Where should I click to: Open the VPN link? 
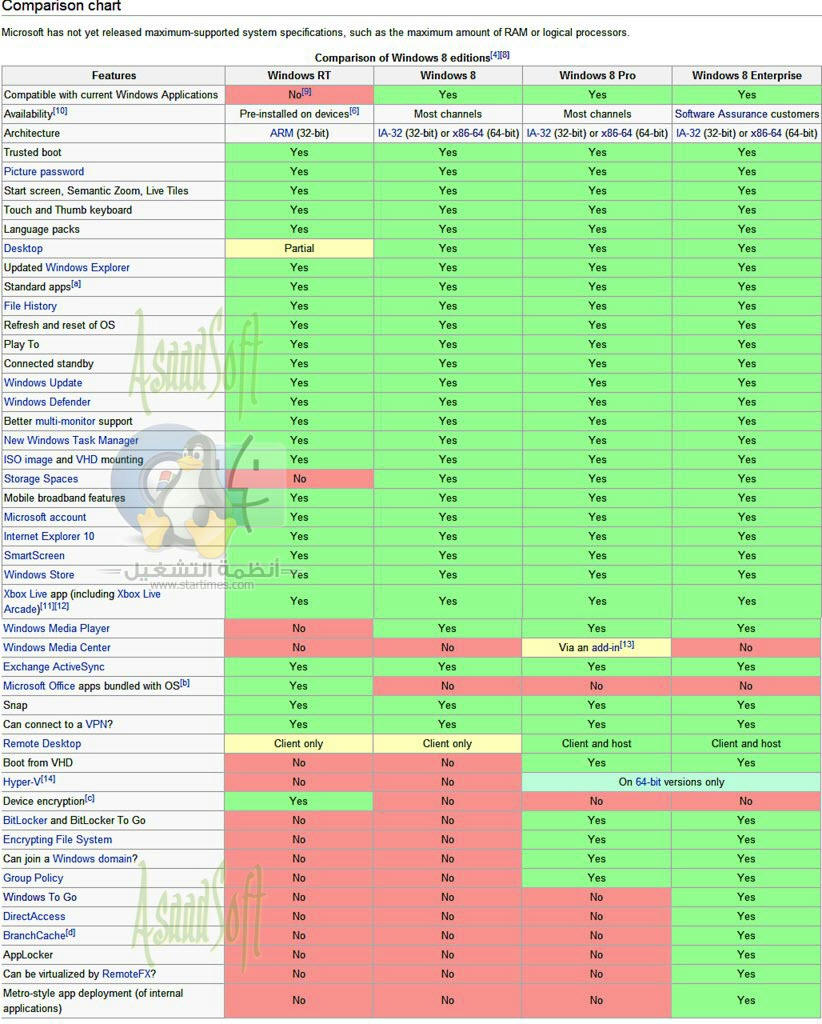pyautogui.click(x=96, y=725)
